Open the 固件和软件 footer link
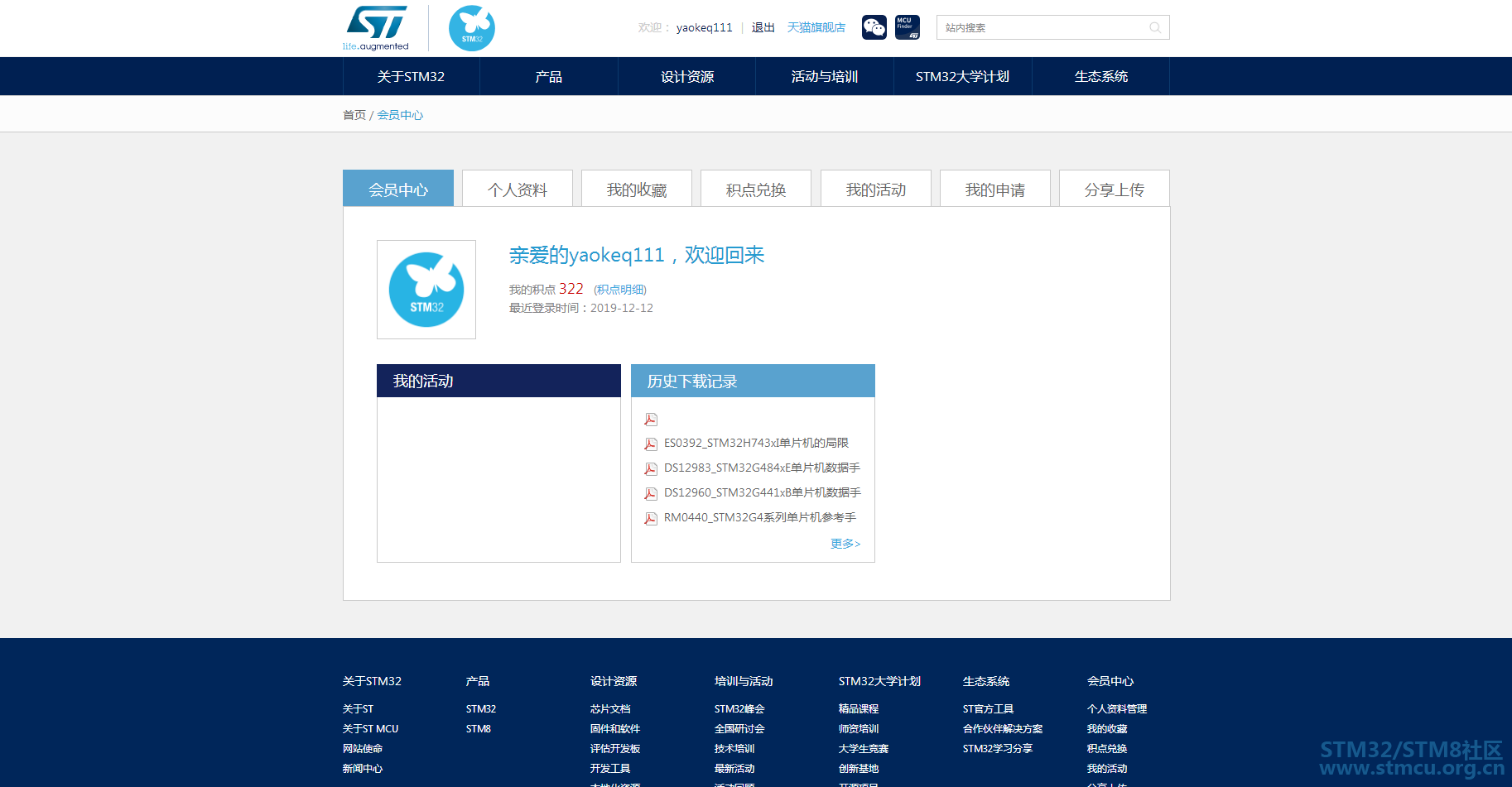Viewport: 1512px width, 787px height. coord(615,729)
